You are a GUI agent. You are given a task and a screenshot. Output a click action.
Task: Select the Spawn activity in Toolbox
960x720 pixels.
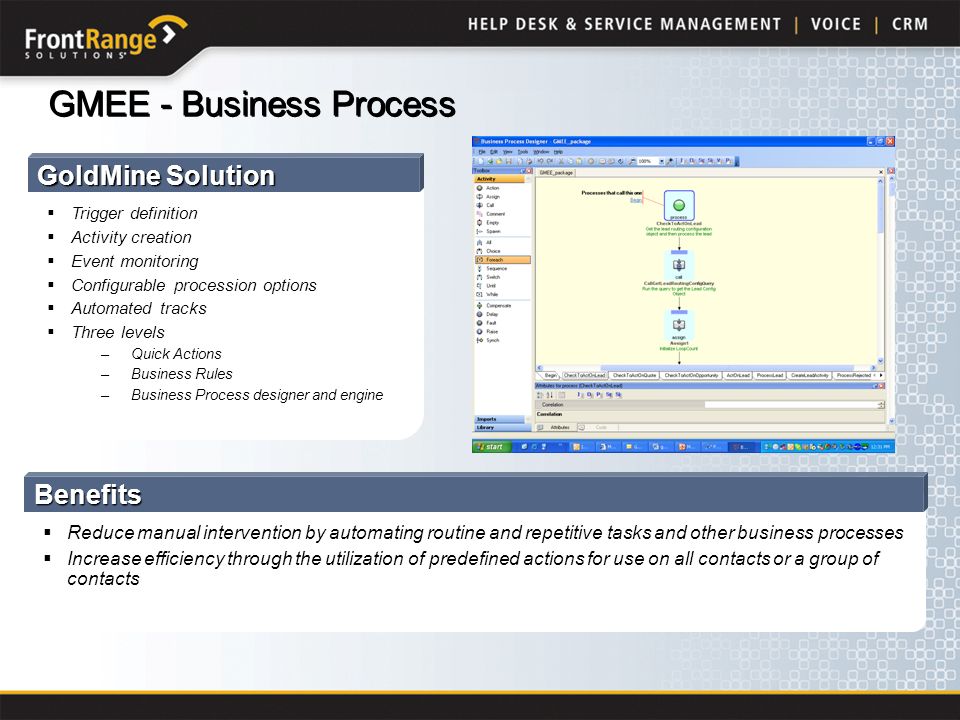coord(489,231)
